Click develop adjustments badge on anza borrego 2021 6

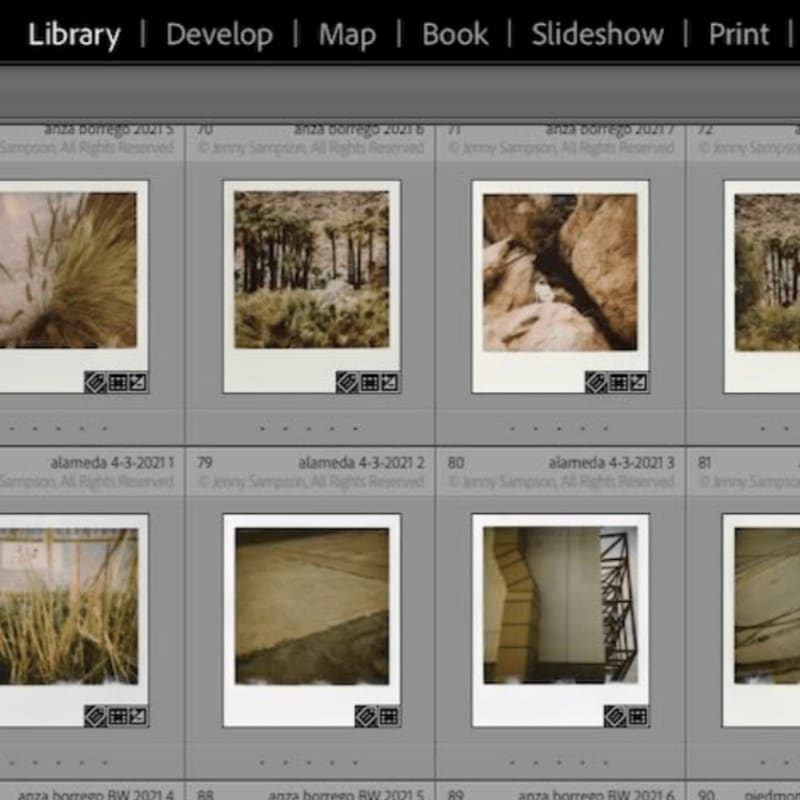pyautogui.click(x=390, y=382)
